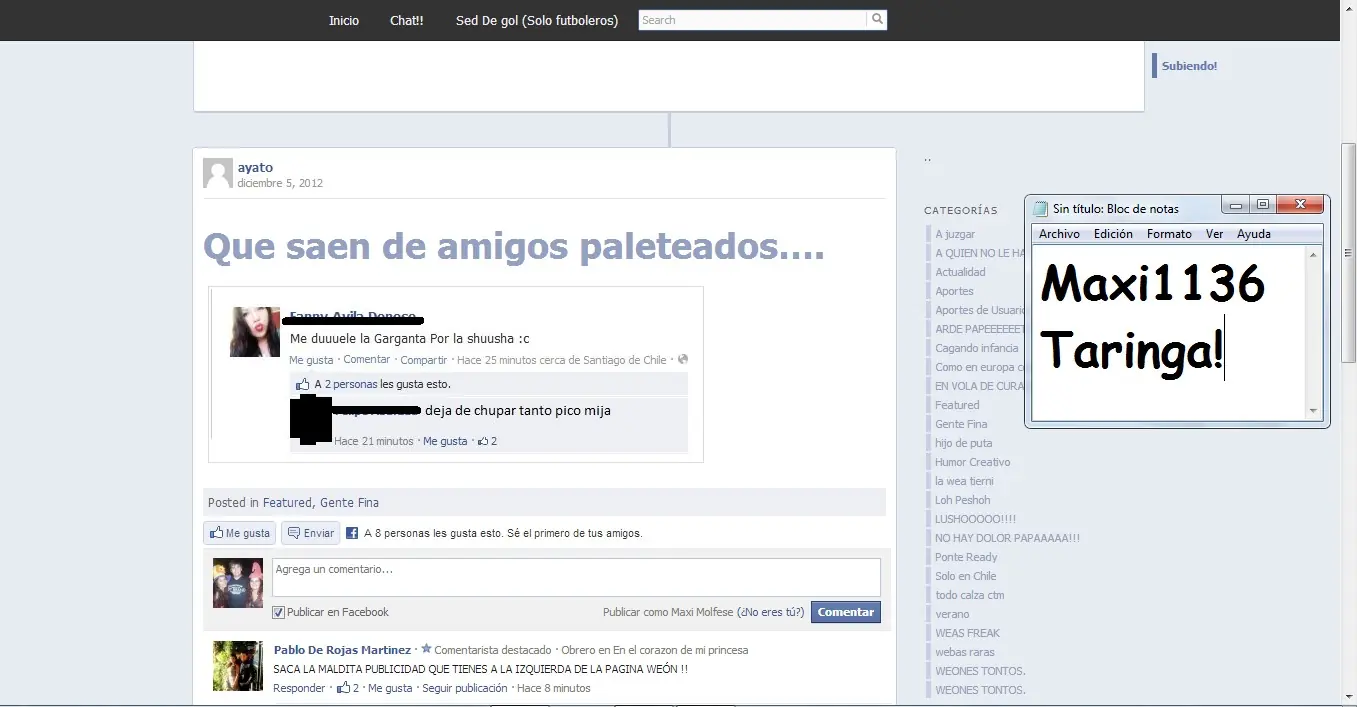The height and width of the screenshot is (707, 1357).
Task: Click the Subiendo! sidebar link
Action: pos(1189,66)
